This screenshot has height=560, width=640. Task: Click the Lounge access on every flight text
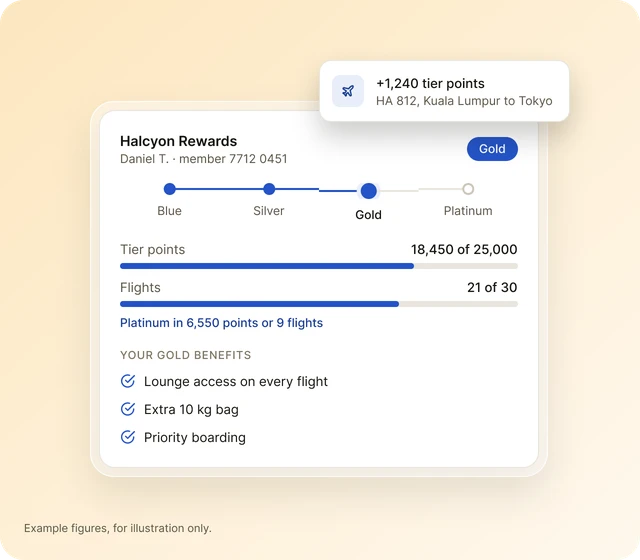pyautogui.click(x=236, y=381)
